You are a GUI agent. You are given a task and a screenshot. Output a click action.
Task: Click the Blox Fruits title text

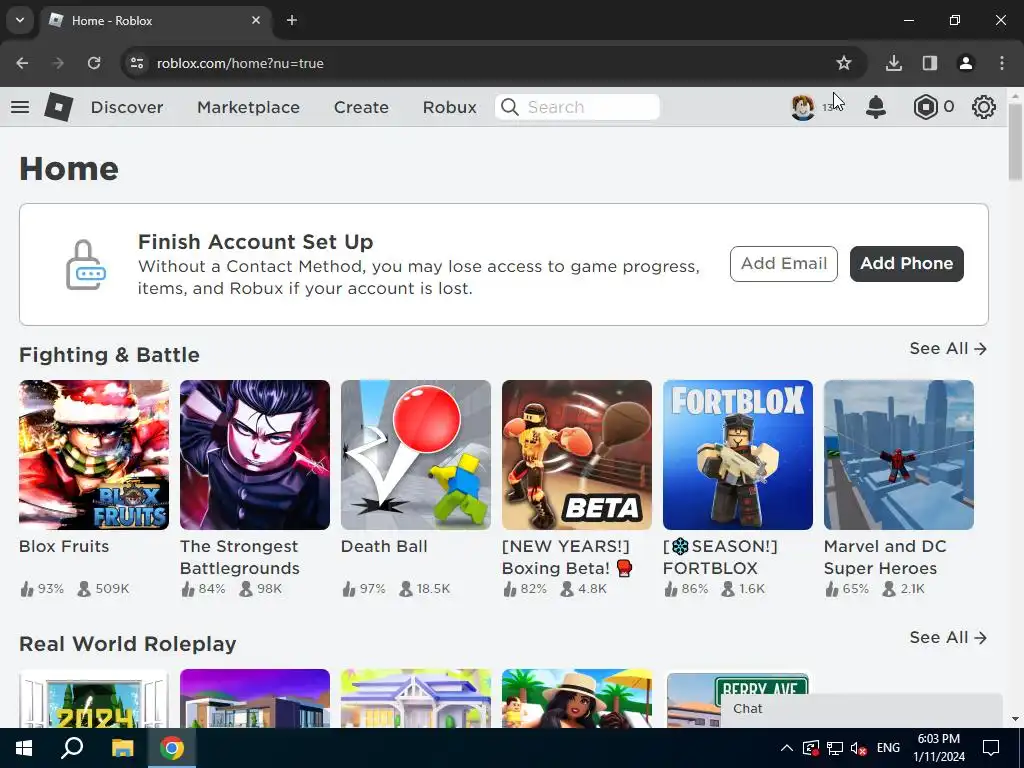click(x=64, y=547)
